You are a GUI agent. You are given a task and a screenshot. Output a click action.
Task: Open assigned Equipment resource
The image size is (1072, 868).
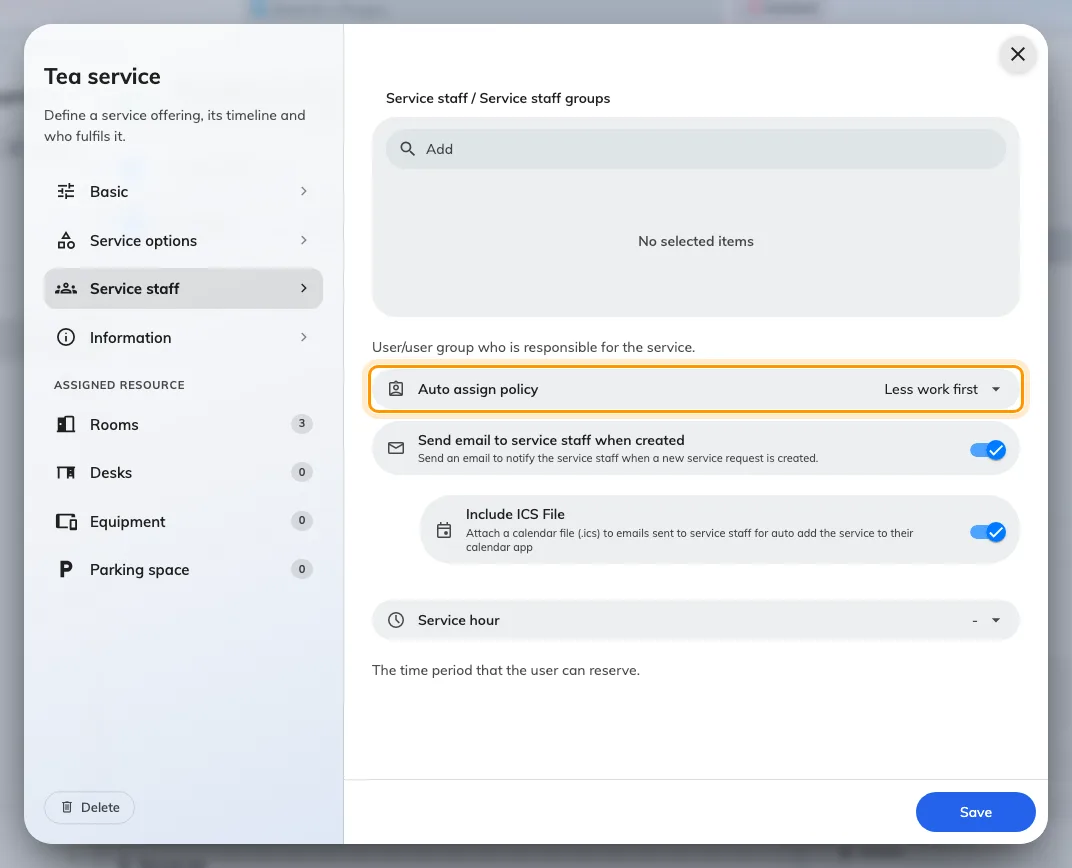coord(183,521)
